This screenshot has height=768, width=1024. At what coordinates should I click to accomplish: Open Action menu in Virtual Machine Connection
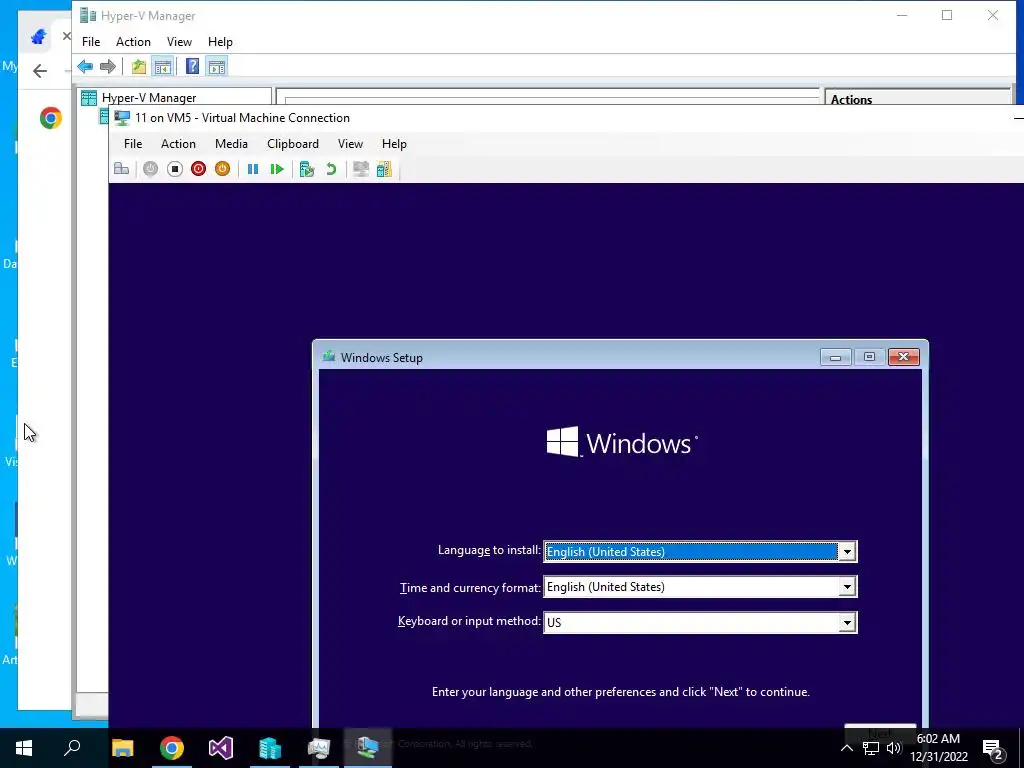pyautogui.click(x=178, y=144)
